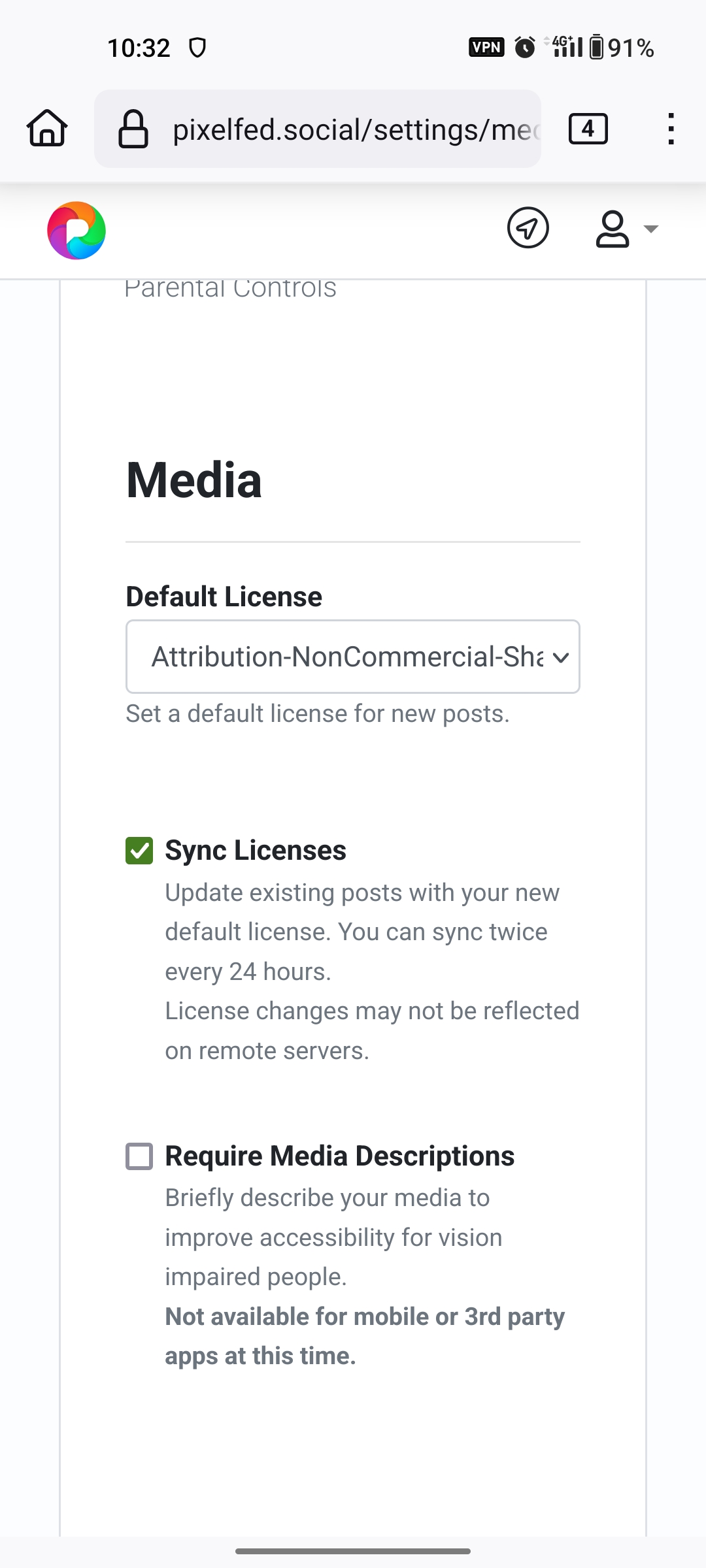Tap the browser home icon

tap(47, 129)
